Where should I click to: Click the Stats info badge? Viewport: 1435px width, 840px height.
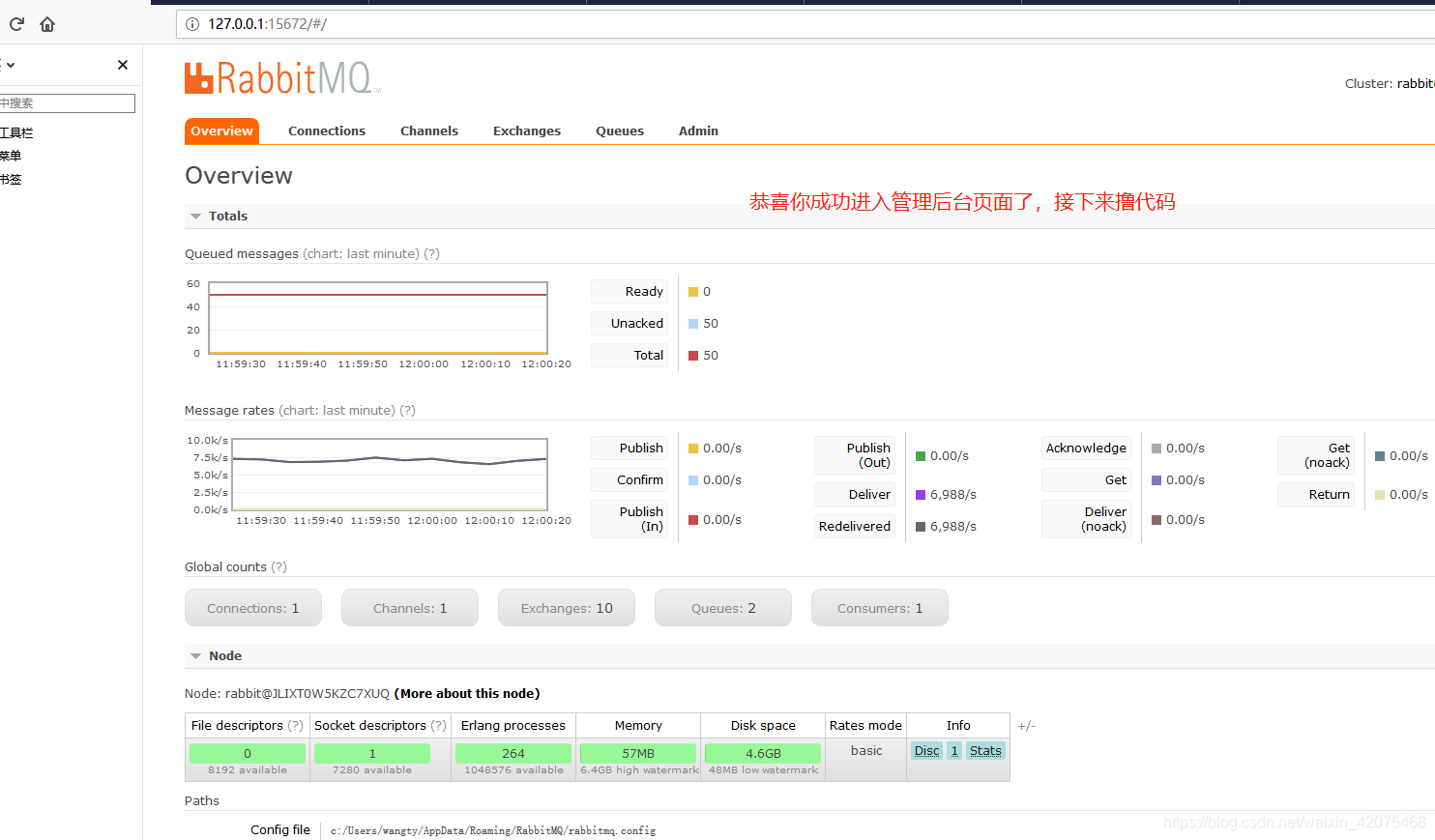[985, 751]
